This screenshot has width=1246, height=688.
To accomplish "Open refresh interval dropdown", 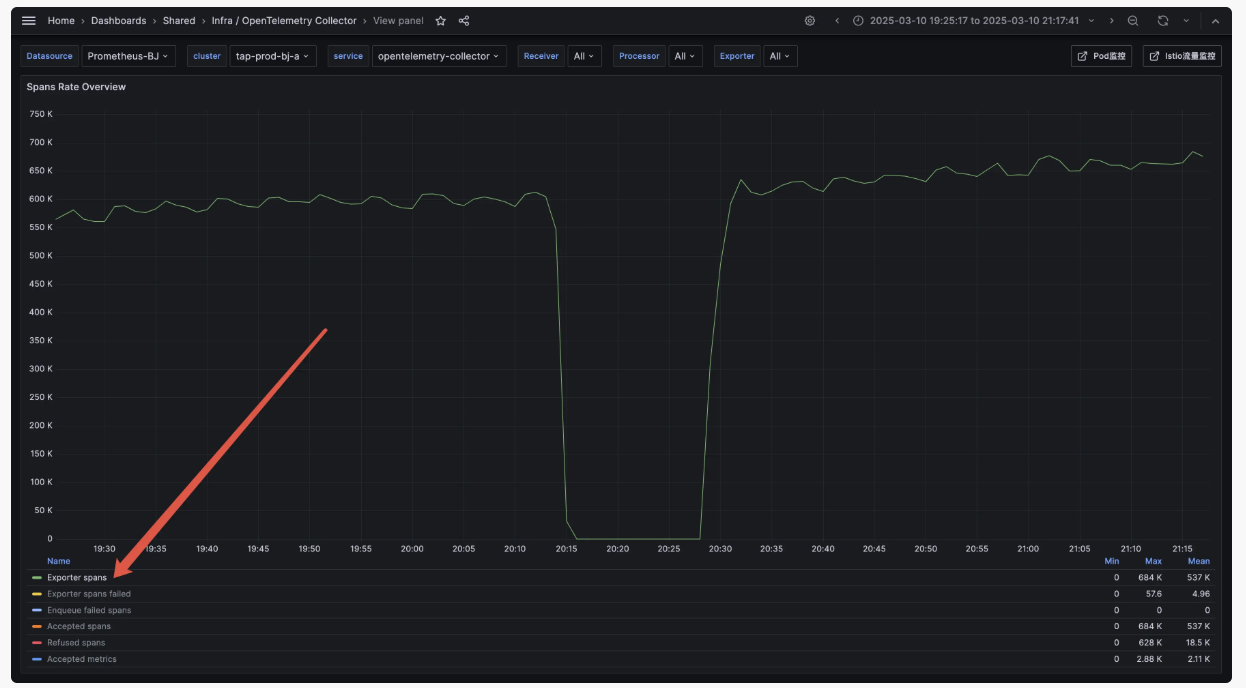I will click(1186, 21).
